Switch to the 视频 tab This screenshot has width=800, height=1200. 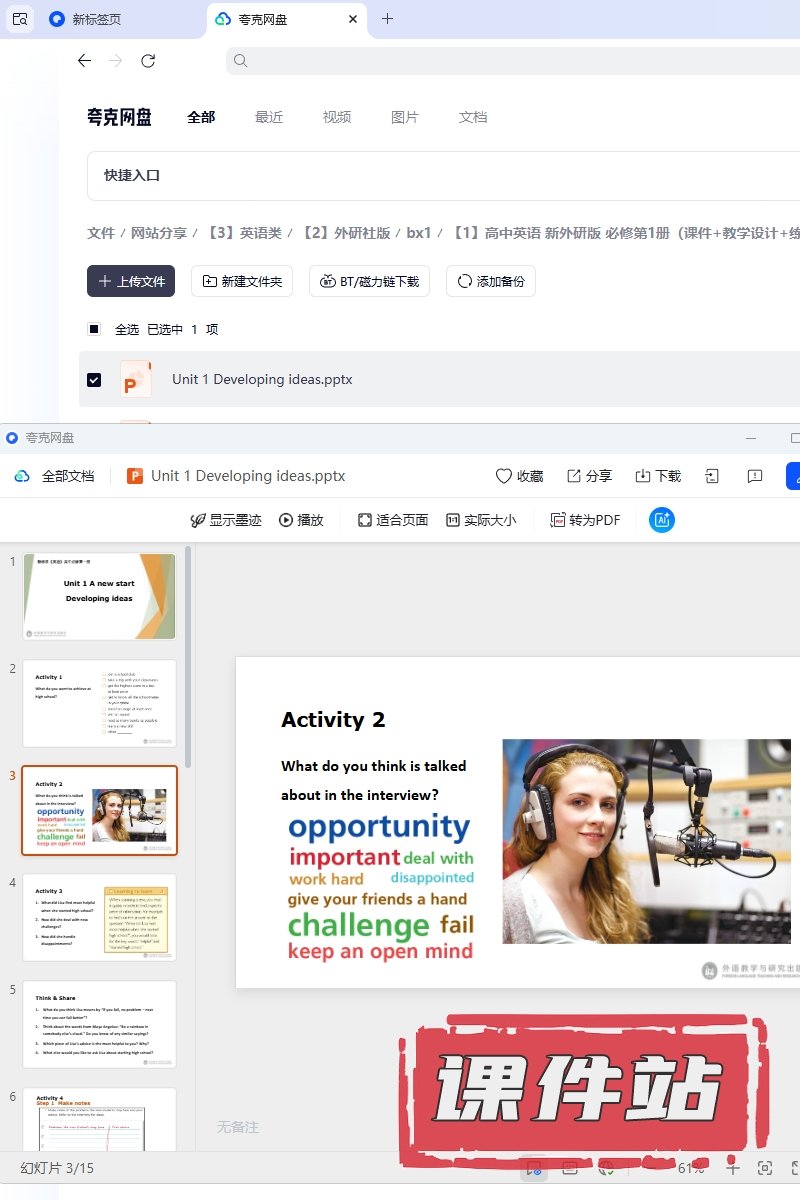tap(337, 117)
